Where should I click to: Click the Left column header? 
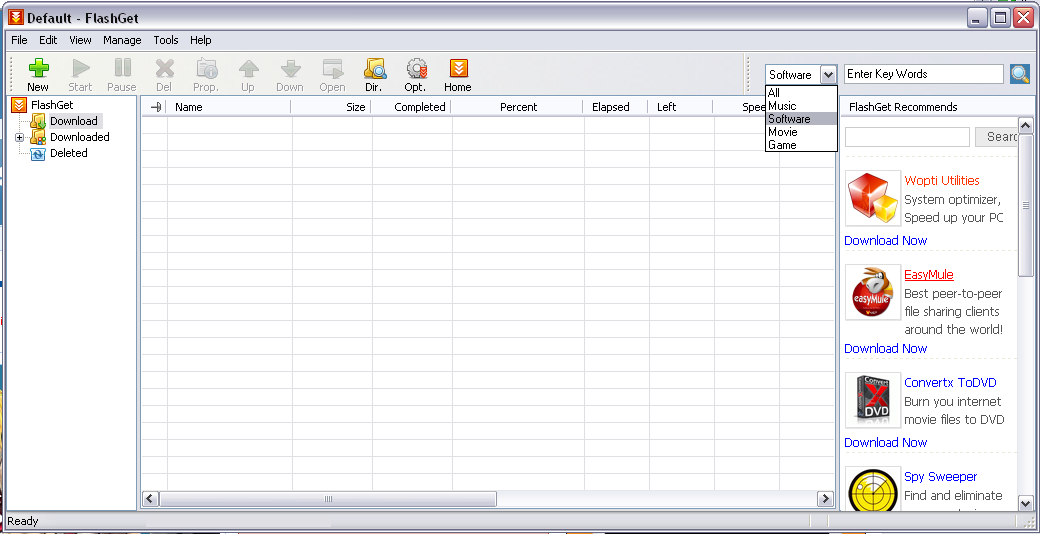(x=681, y=107)
